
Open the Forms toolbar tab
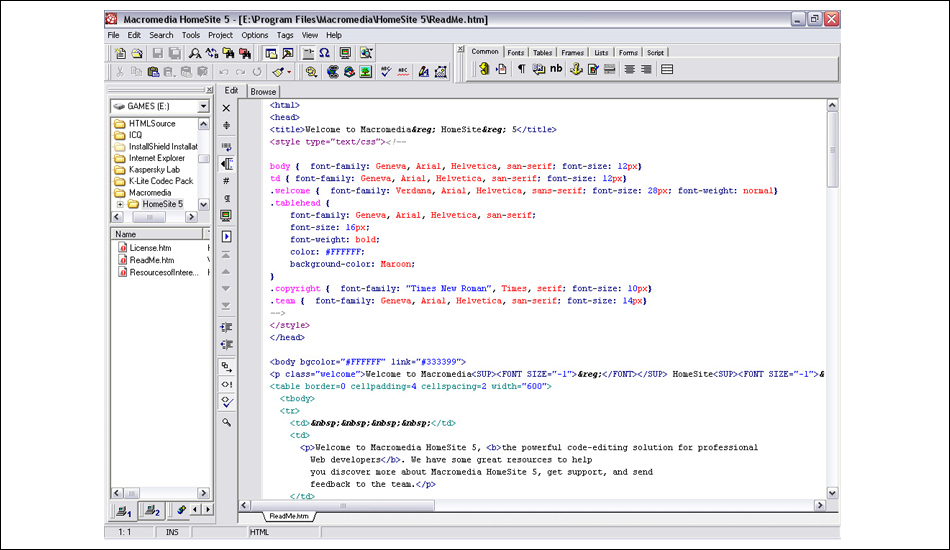pyautogui.click(x=628, y=53)
